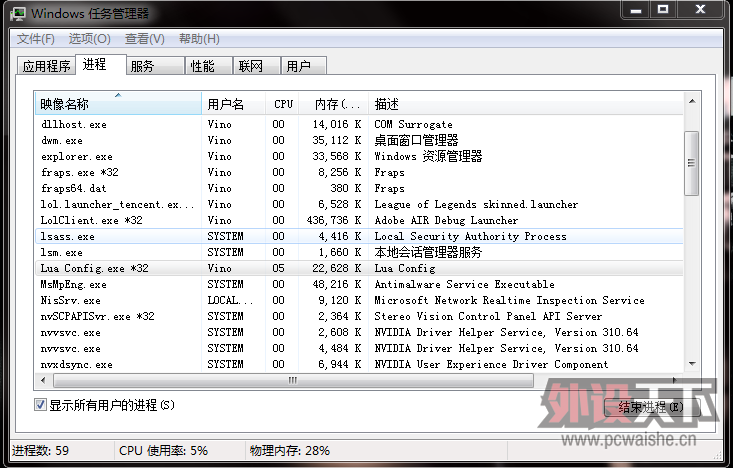The width and height of the screenshot is (733, 468).
Task: Click CPU 使用率: 5% in status bar
Action: point(164,451)
